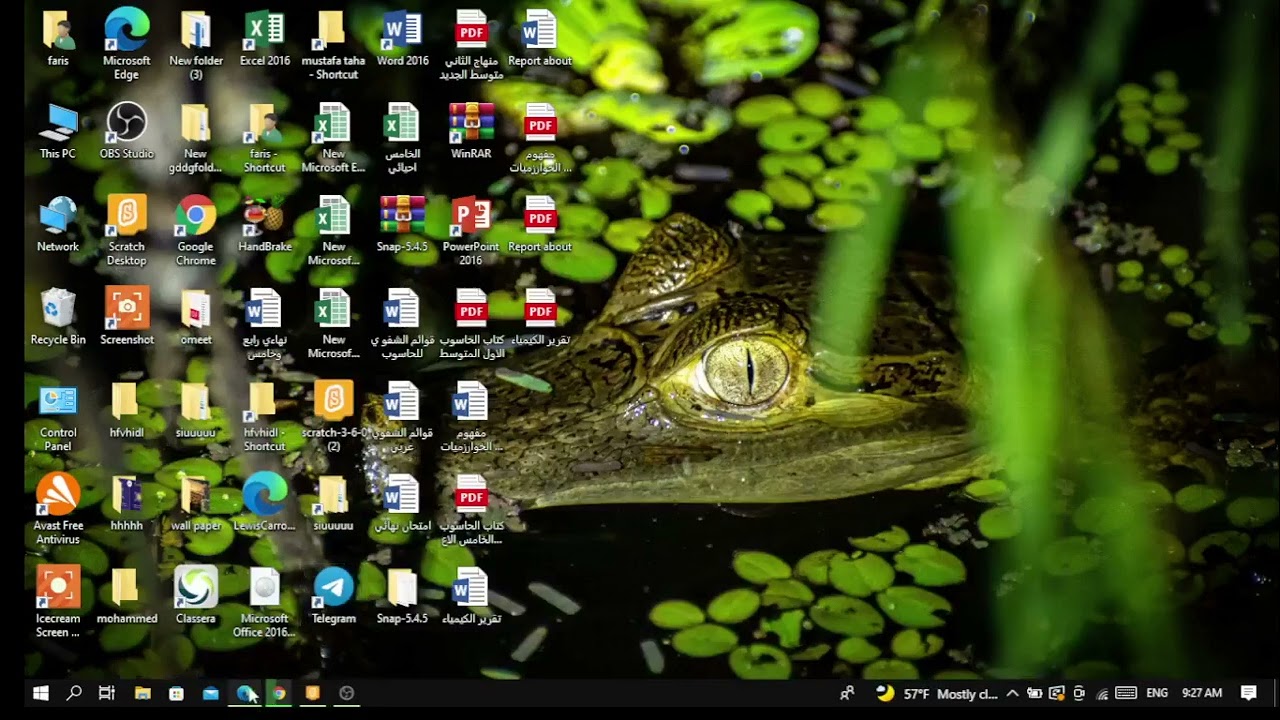Screen dimensions: 1280x720
Task: Open the Windows Start menu
Action: (41, 693)
